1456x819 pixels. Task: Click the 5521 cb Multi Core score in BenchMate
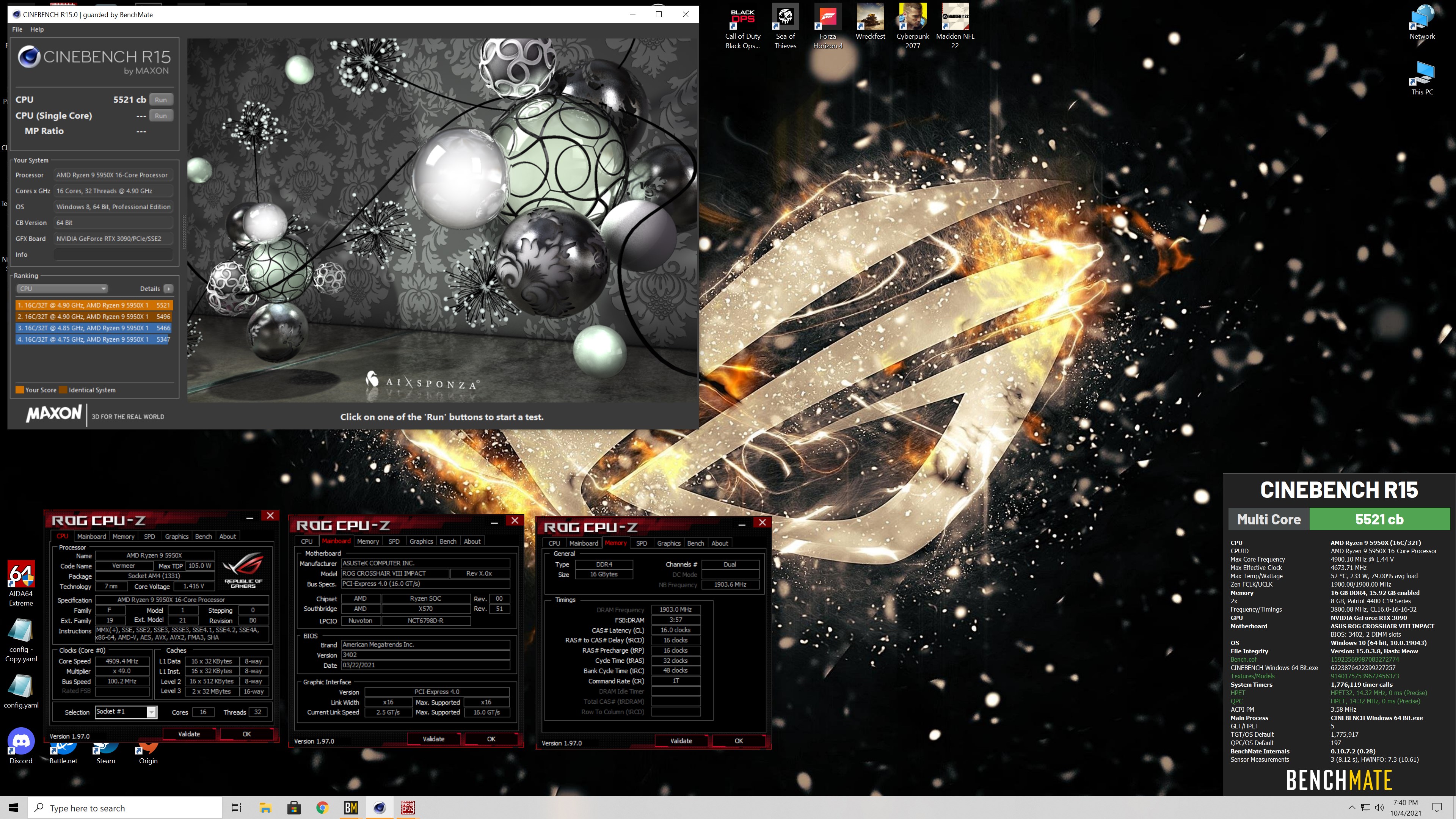1379,519
